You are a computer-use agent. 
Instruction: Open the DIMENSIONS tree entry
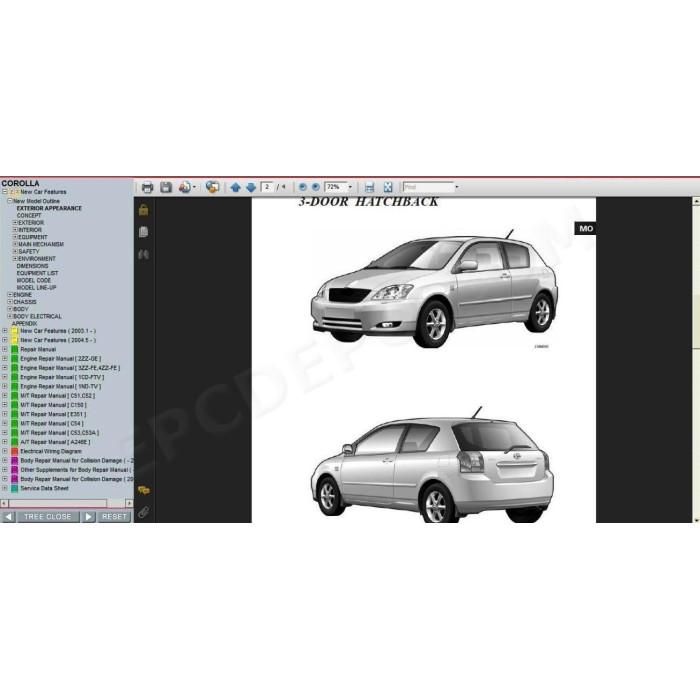coord(32,266)
